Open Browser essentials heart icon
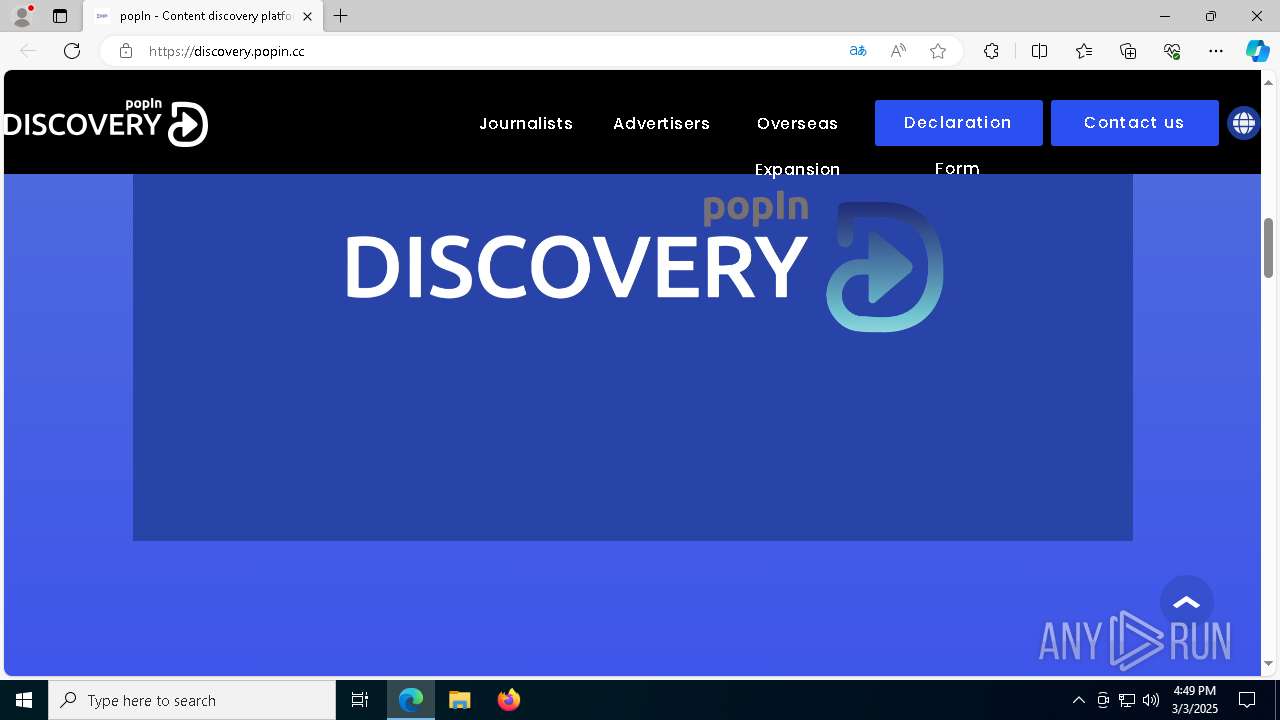The image size is (1280, 720). (x=1172, y=51)
